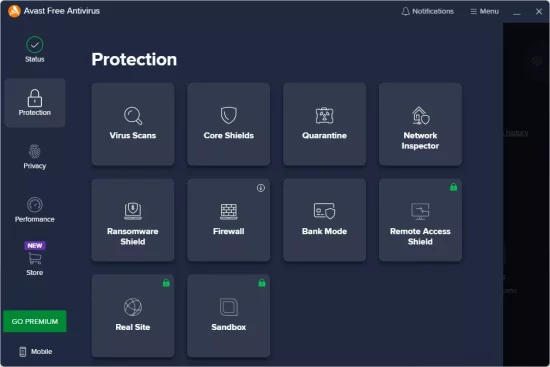This screenshot has width=550, height=367.
Task: Open the Sandbox tile
Action: 228,316
